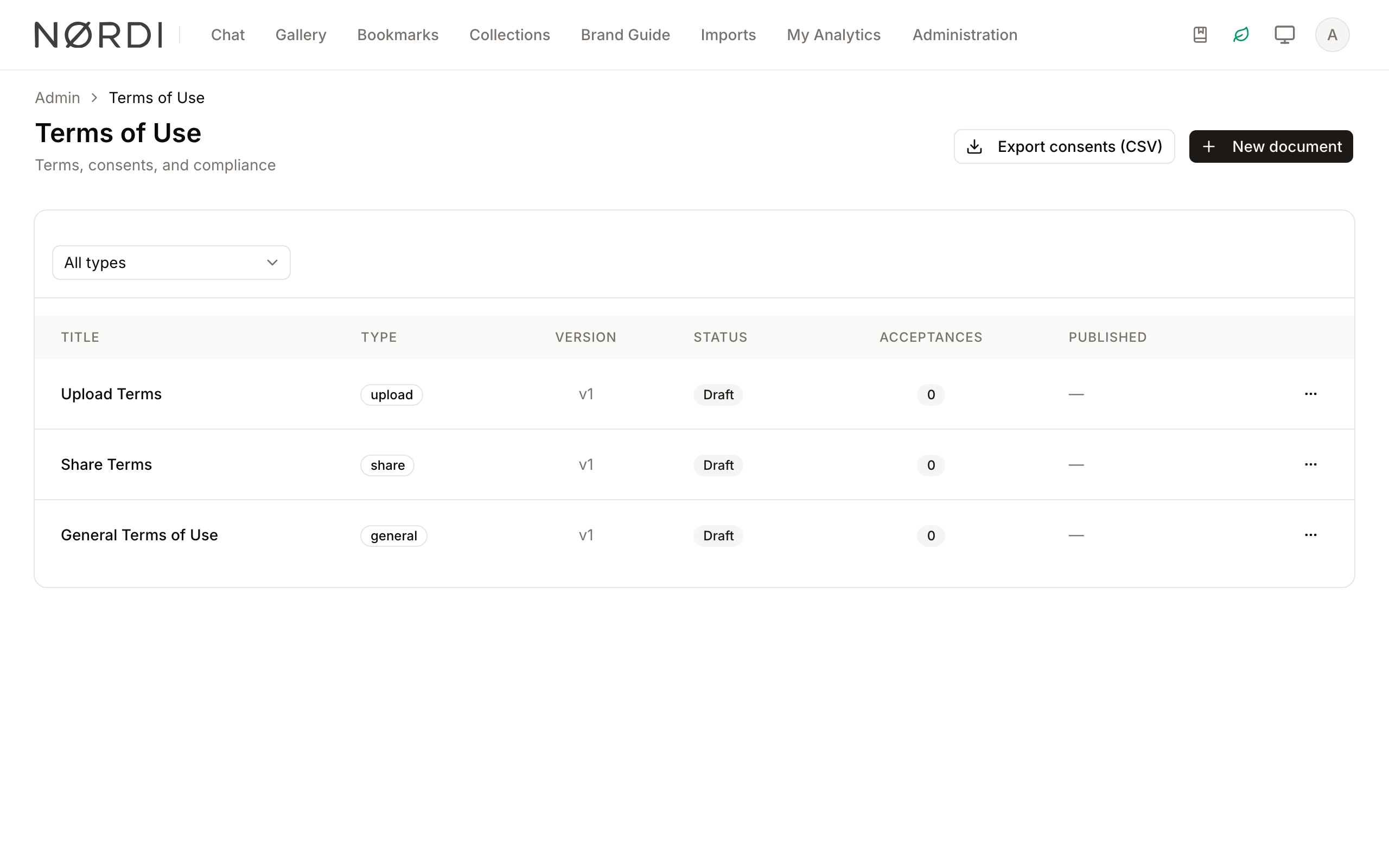The height and width of the screenshot is (868, 1389).
Task: Click Draft status of General Terms of Use
Action: [718, 536]
